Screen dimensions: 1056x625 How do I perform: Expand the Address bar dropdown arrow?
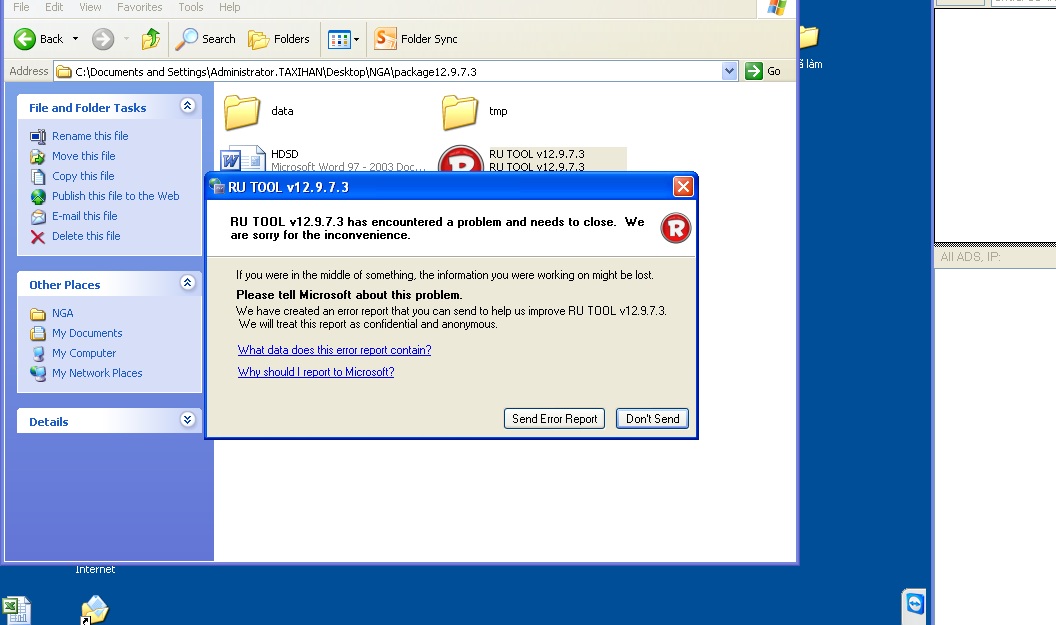pyautogui.click(x=729, y=71)
